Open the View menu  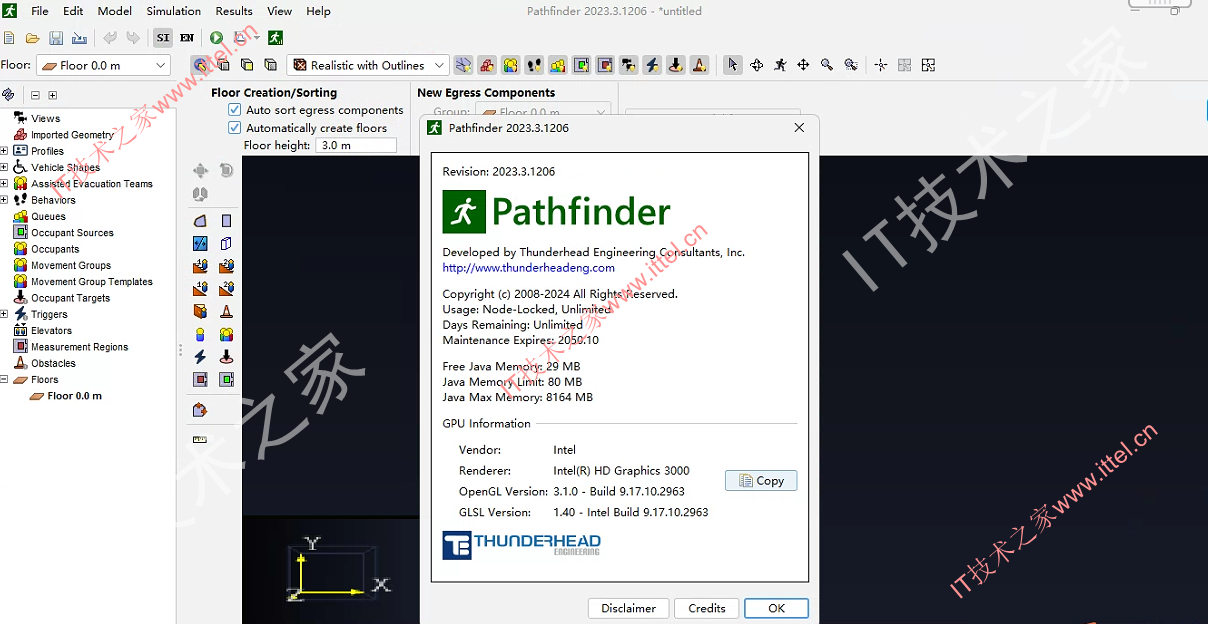click(x=280, y=11)
